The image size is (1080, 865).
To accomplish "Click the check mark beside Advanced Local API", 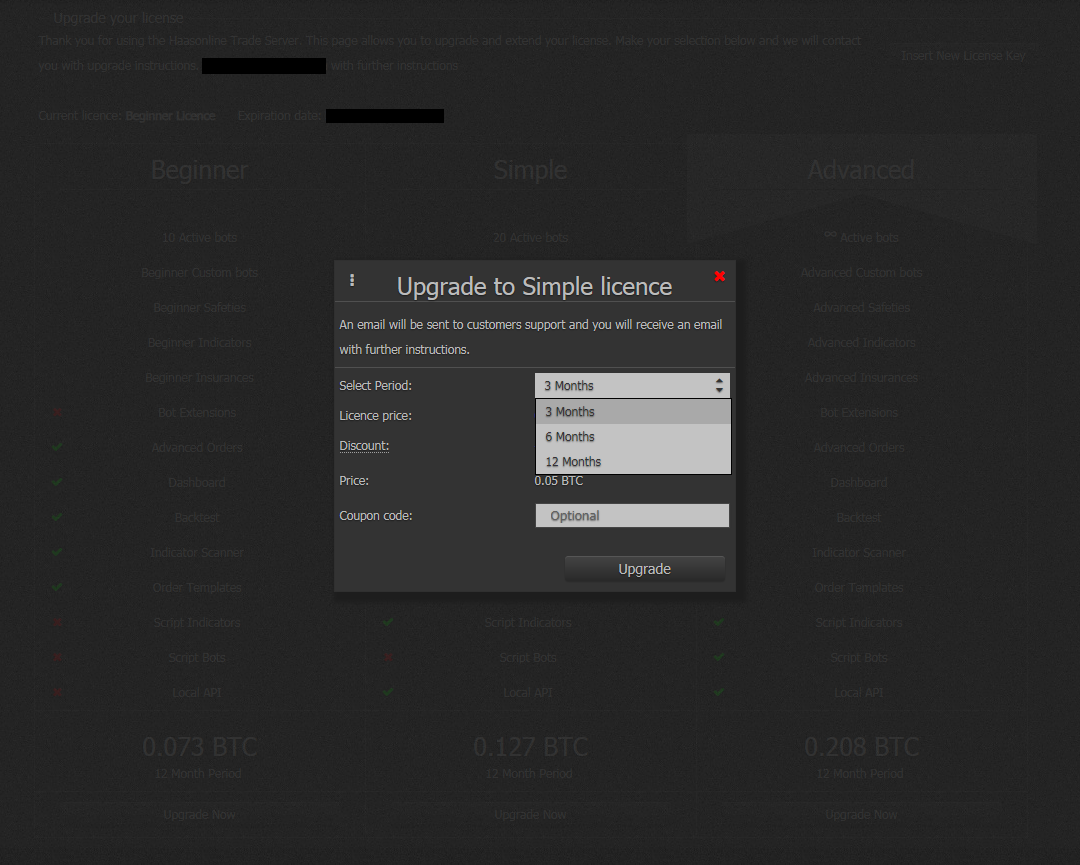I will pos(719,692).
